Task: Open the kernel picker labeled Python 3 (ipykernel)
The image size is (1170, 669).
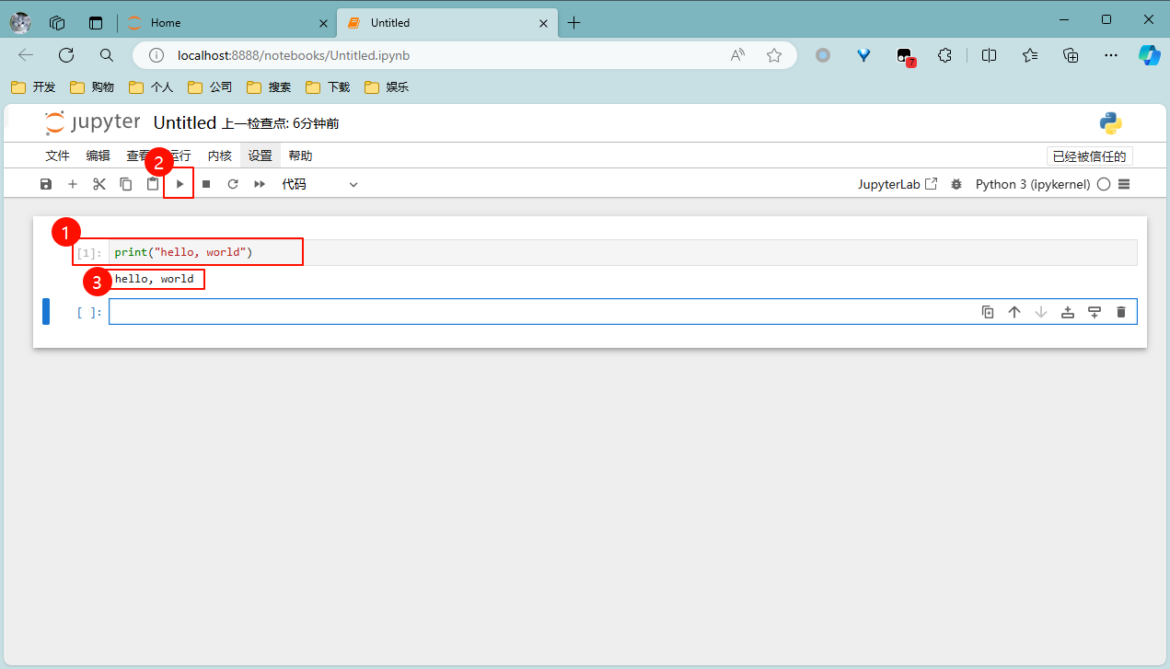Action: coord(1032,184)
